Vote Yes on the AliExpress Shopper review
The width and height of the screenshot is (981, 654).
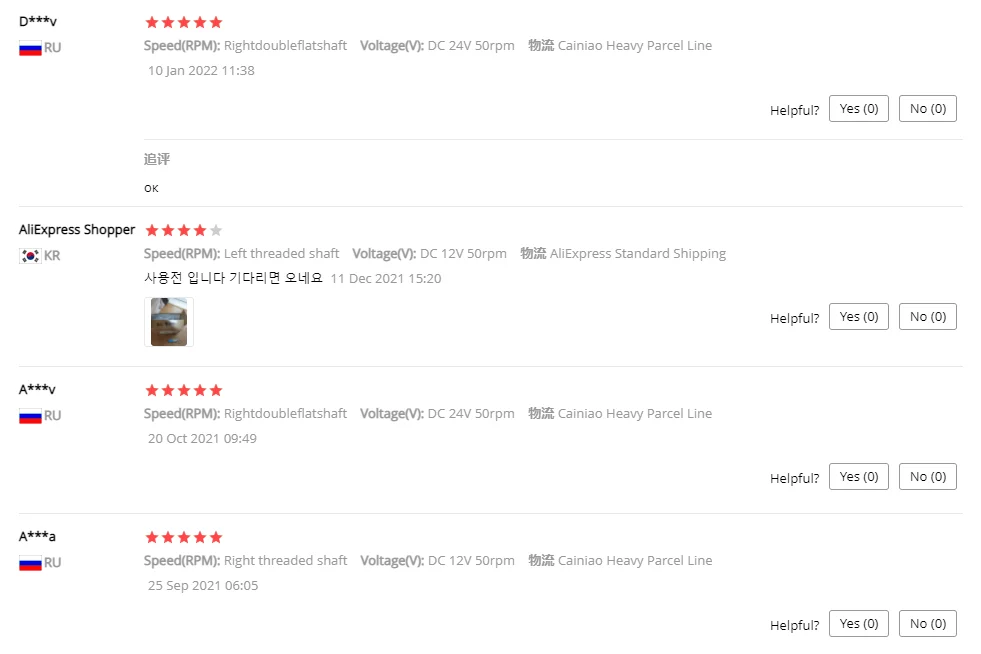point(858,317)
